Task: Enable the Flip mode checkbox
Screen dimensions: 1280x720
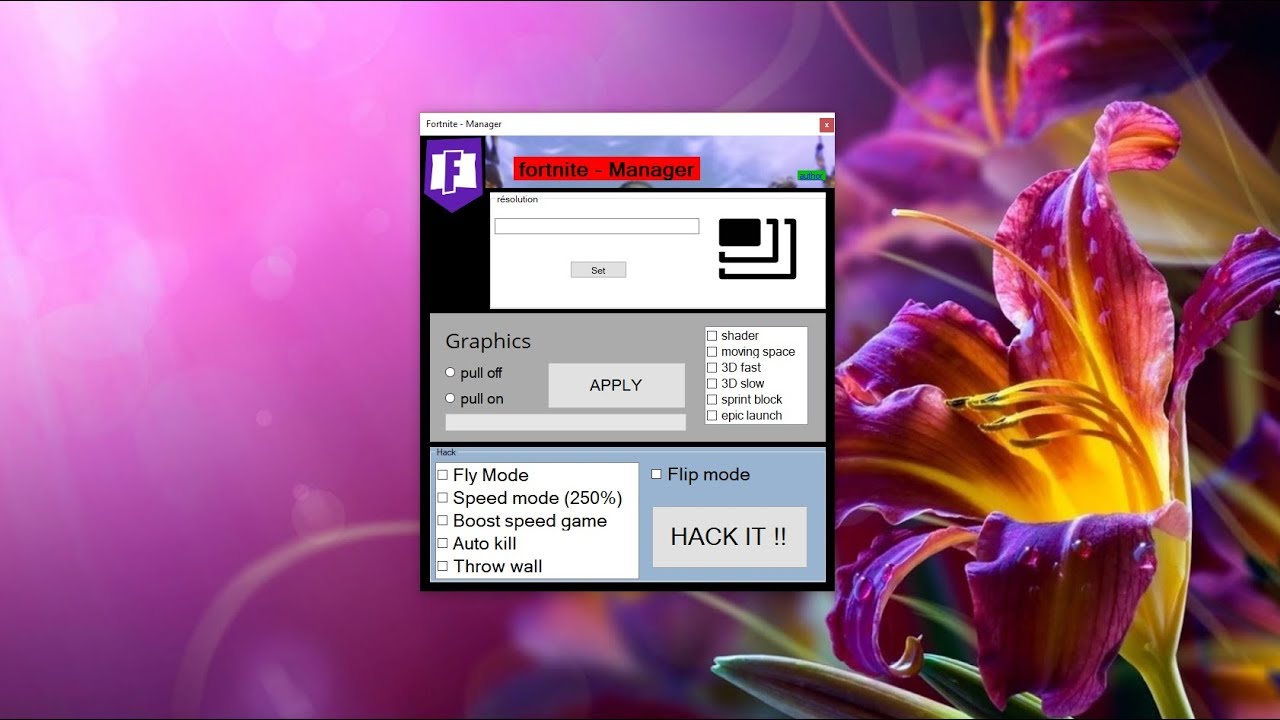Action: pyautogui.click(x=657, y=474)
